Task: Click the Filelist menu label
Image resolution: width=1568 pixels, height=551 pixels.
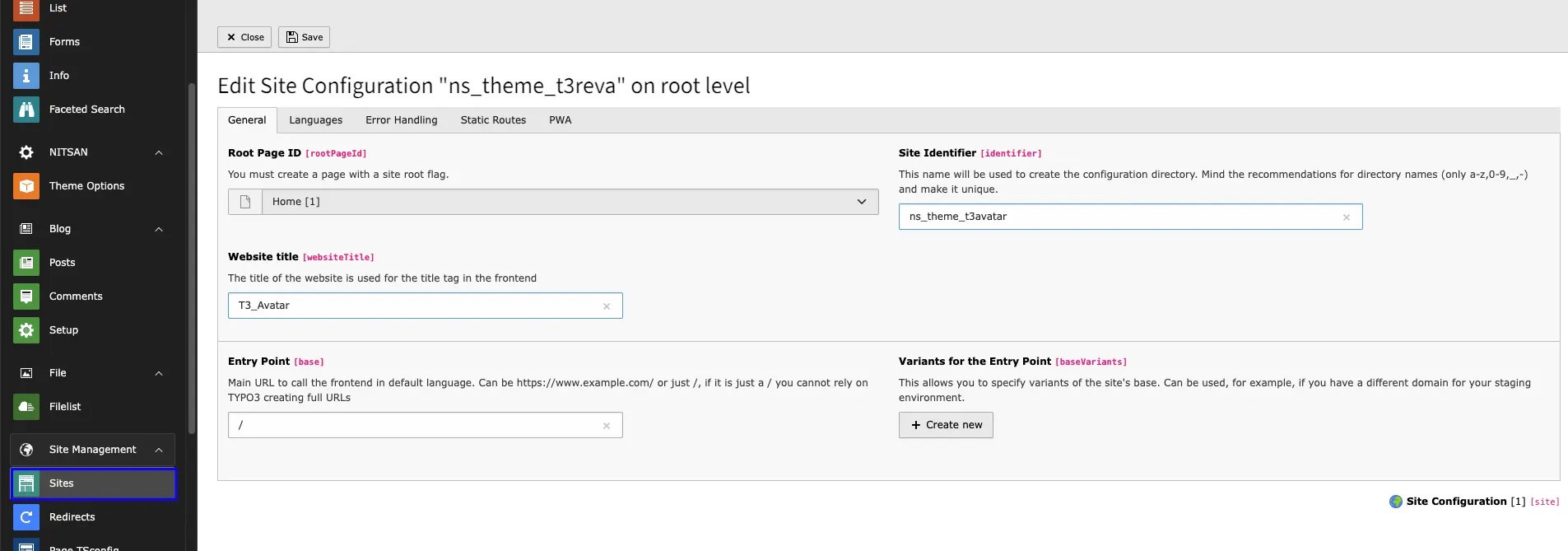Action: tap(65, 407)
